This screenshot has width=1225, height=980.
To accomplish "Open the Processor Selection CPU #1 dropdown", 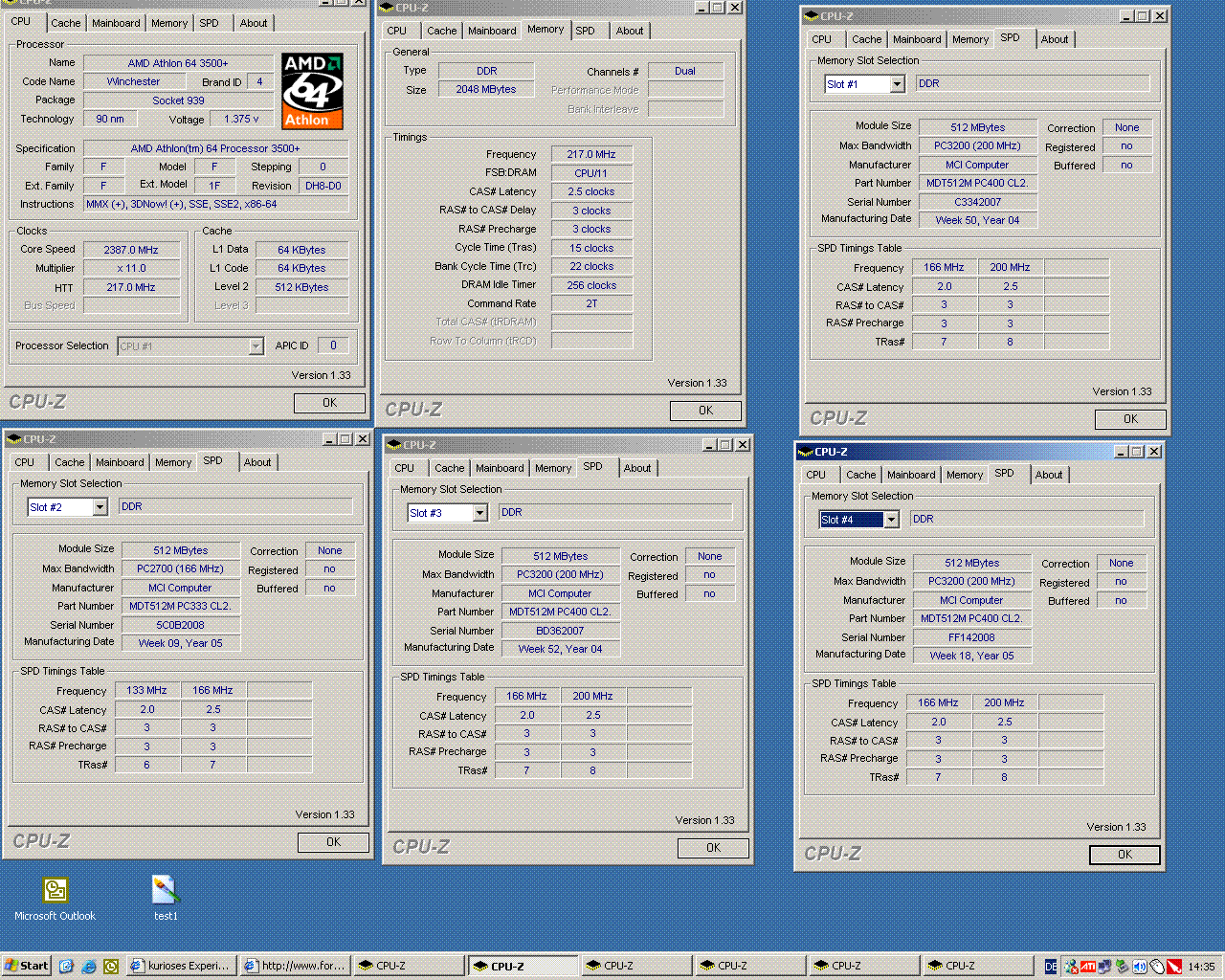I will click(x=256, y=346).
